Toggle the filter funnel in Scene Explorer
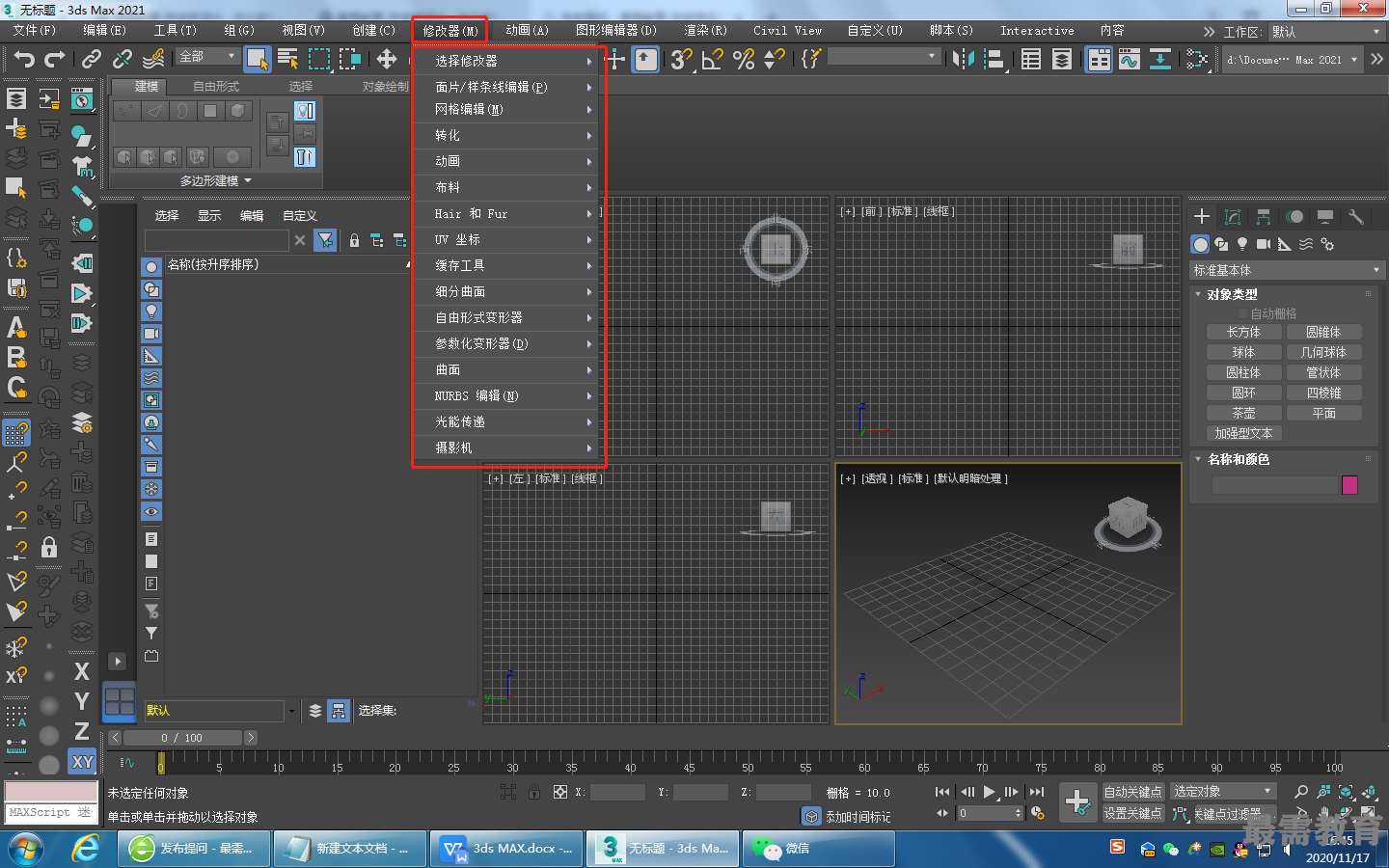The width and height of the screenshot is (1389, 868). [326, 240]
